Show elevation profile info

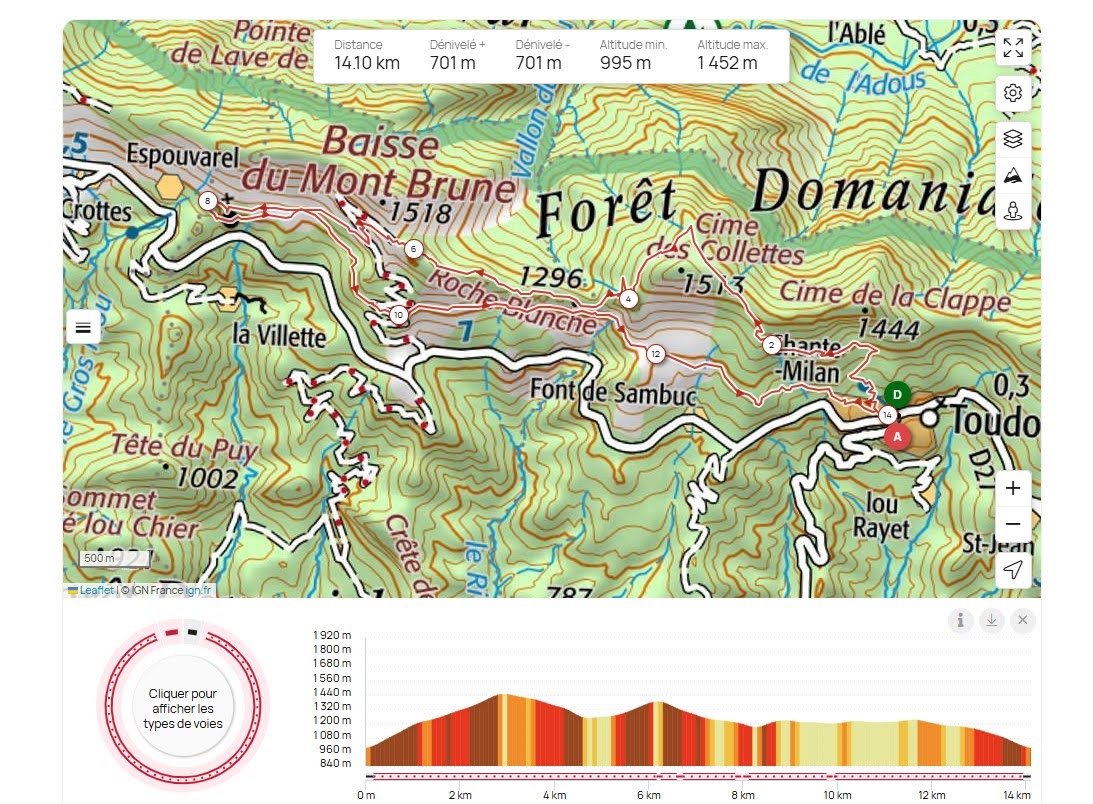click(960, 621)
